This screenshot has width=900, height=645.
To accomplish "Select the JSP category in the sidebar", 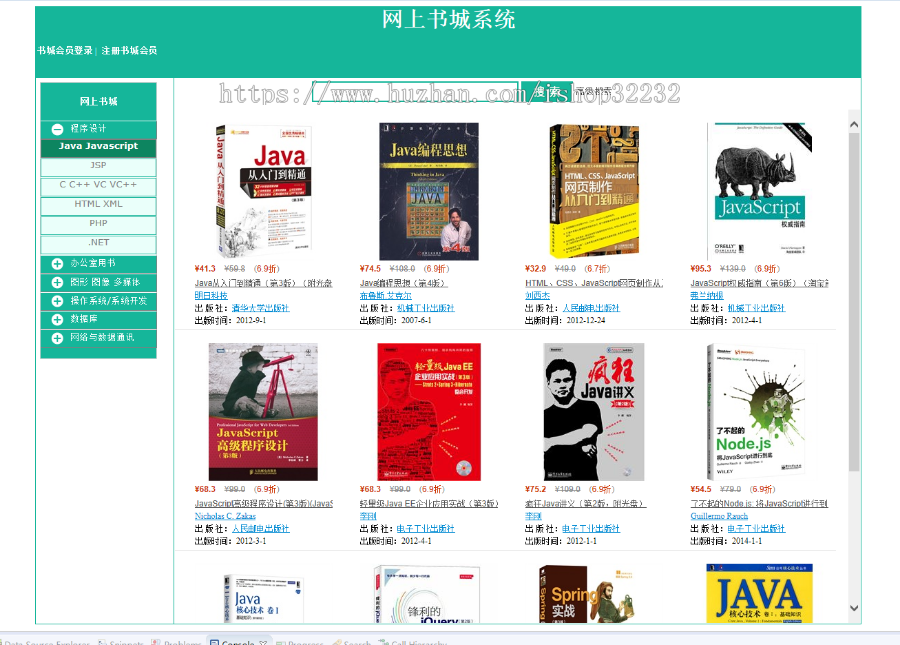I will tap(97, 165).
